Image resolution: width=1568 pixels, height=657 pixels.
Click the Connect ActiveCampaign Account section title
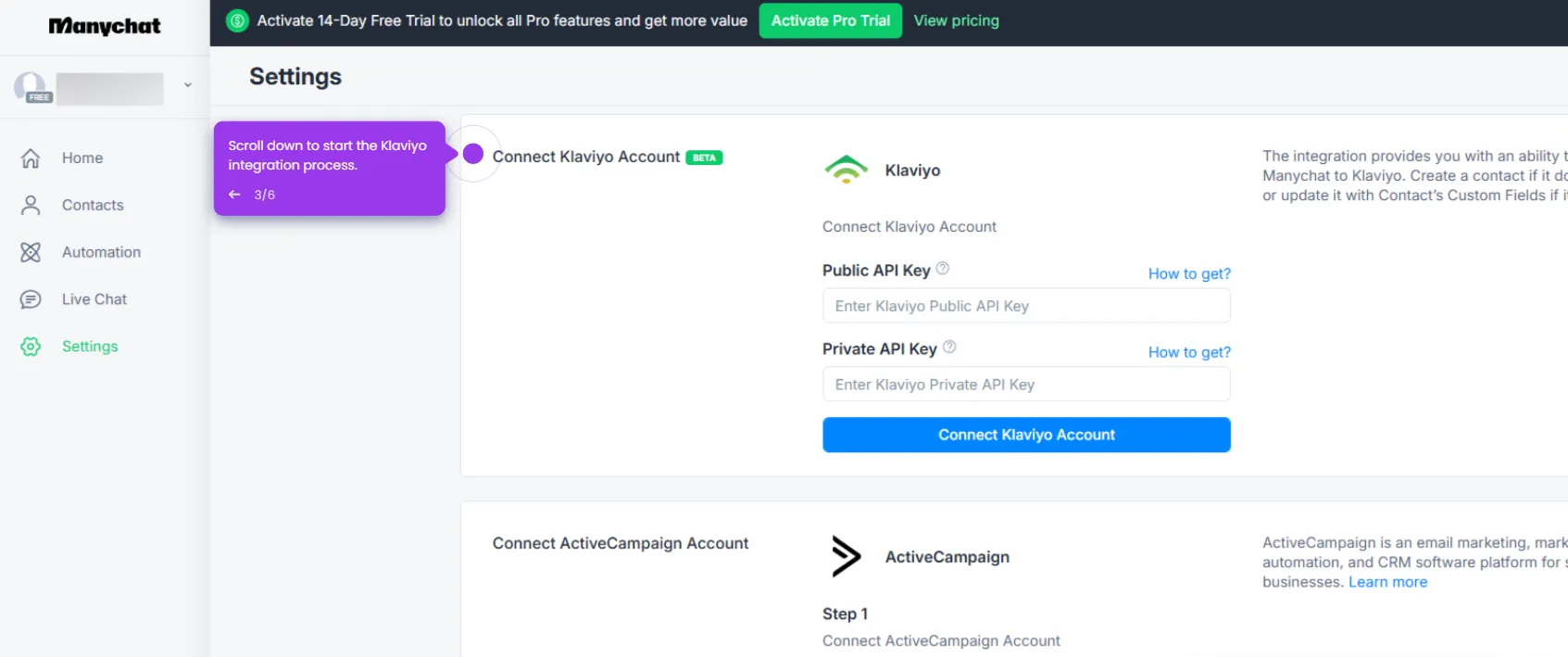[x=621, y=544]
